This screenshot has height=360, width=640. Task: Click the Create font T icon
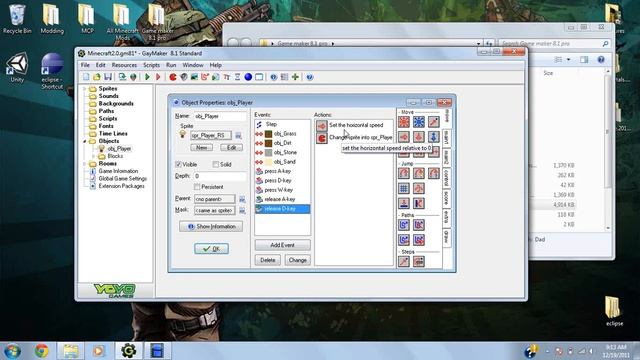pos(227,77)
